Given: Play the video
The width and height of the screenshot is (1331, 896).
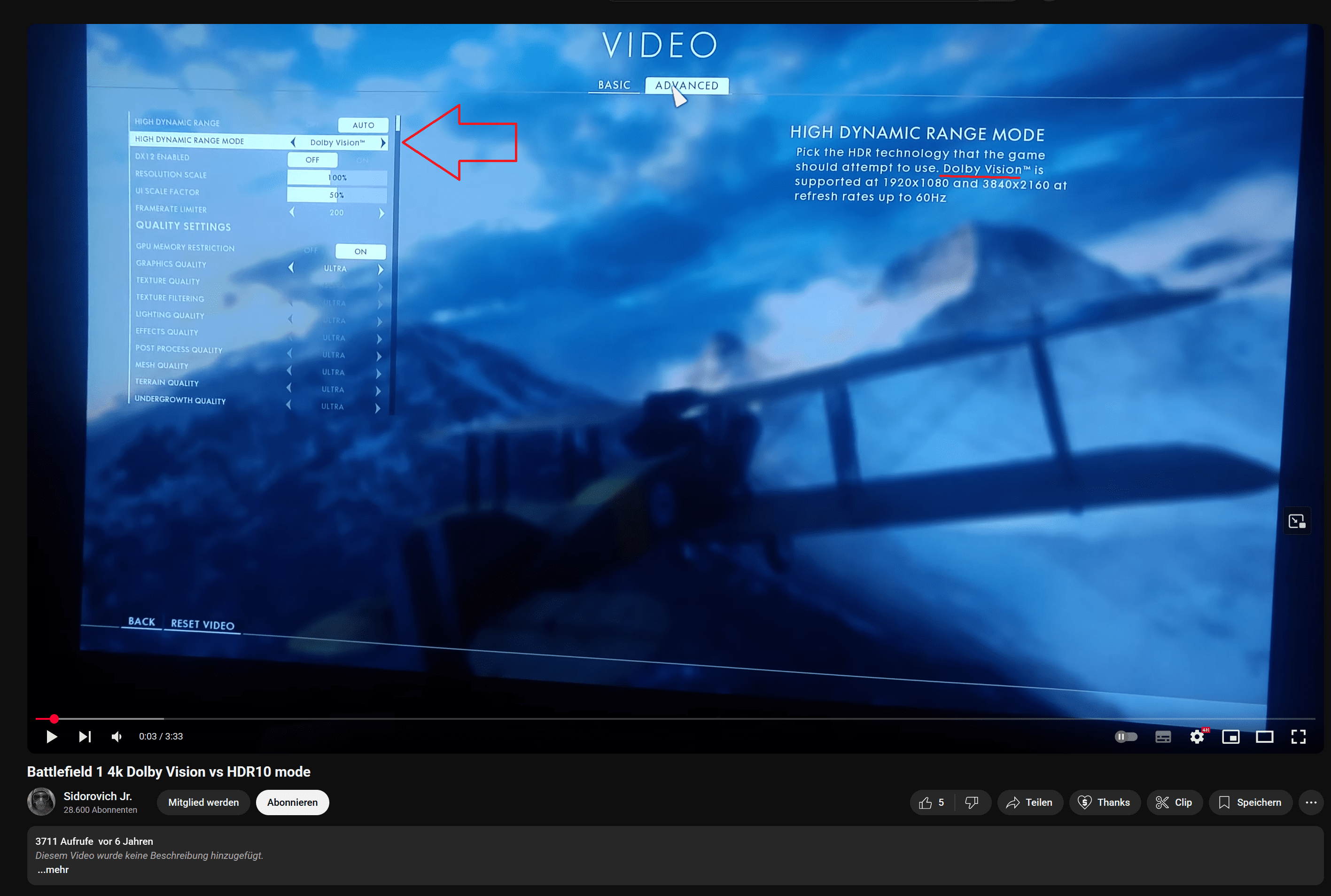Looking at the screenshot, I should pos(51,736).
